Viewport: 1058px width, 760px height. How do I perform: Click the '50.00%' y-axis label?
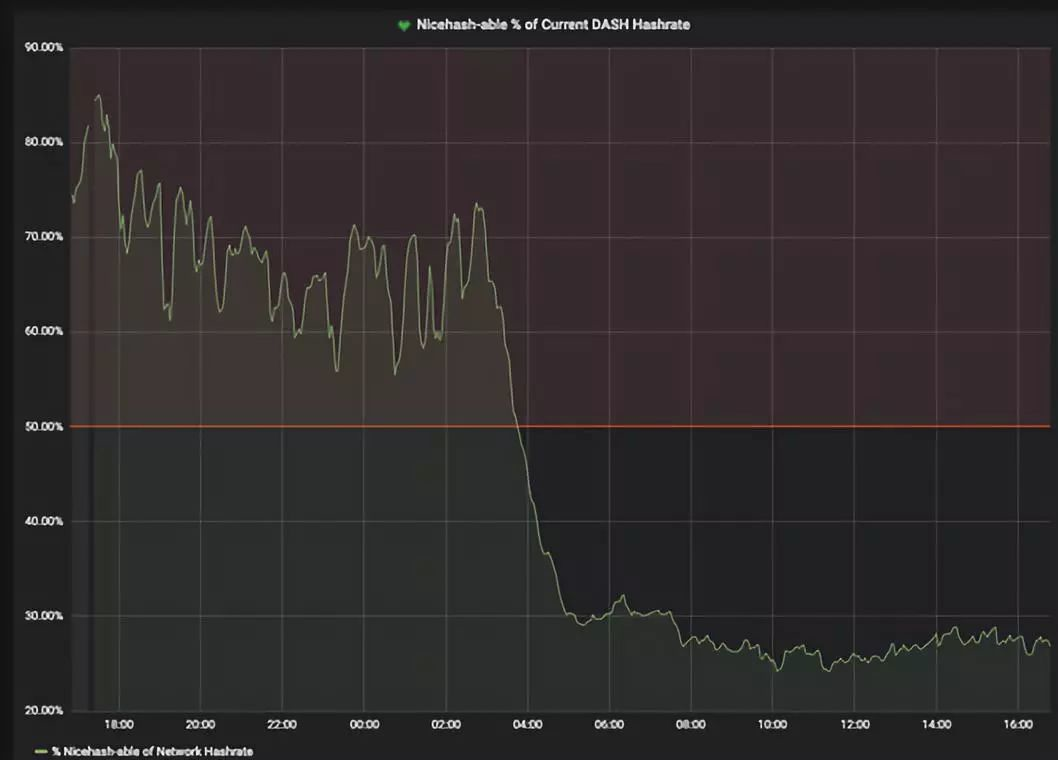click(44, 427)
